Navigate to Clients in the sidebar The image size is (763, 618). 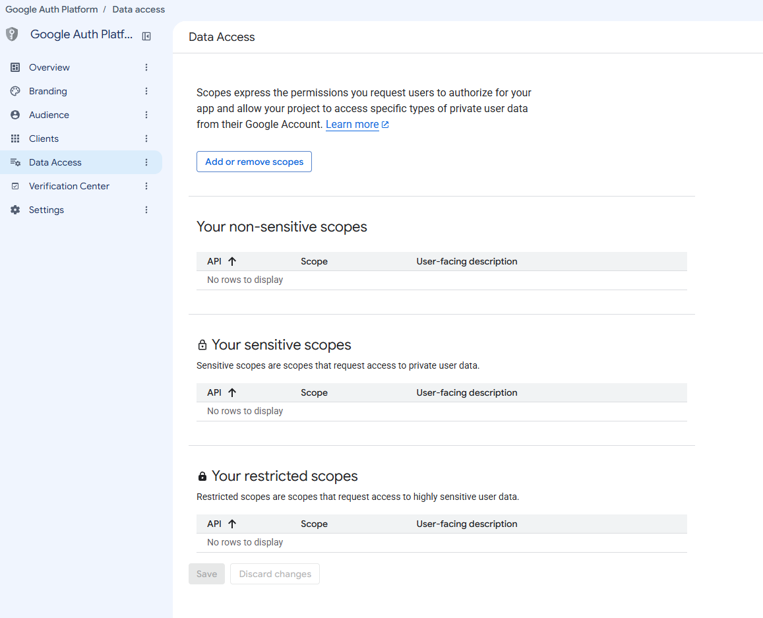43,139
